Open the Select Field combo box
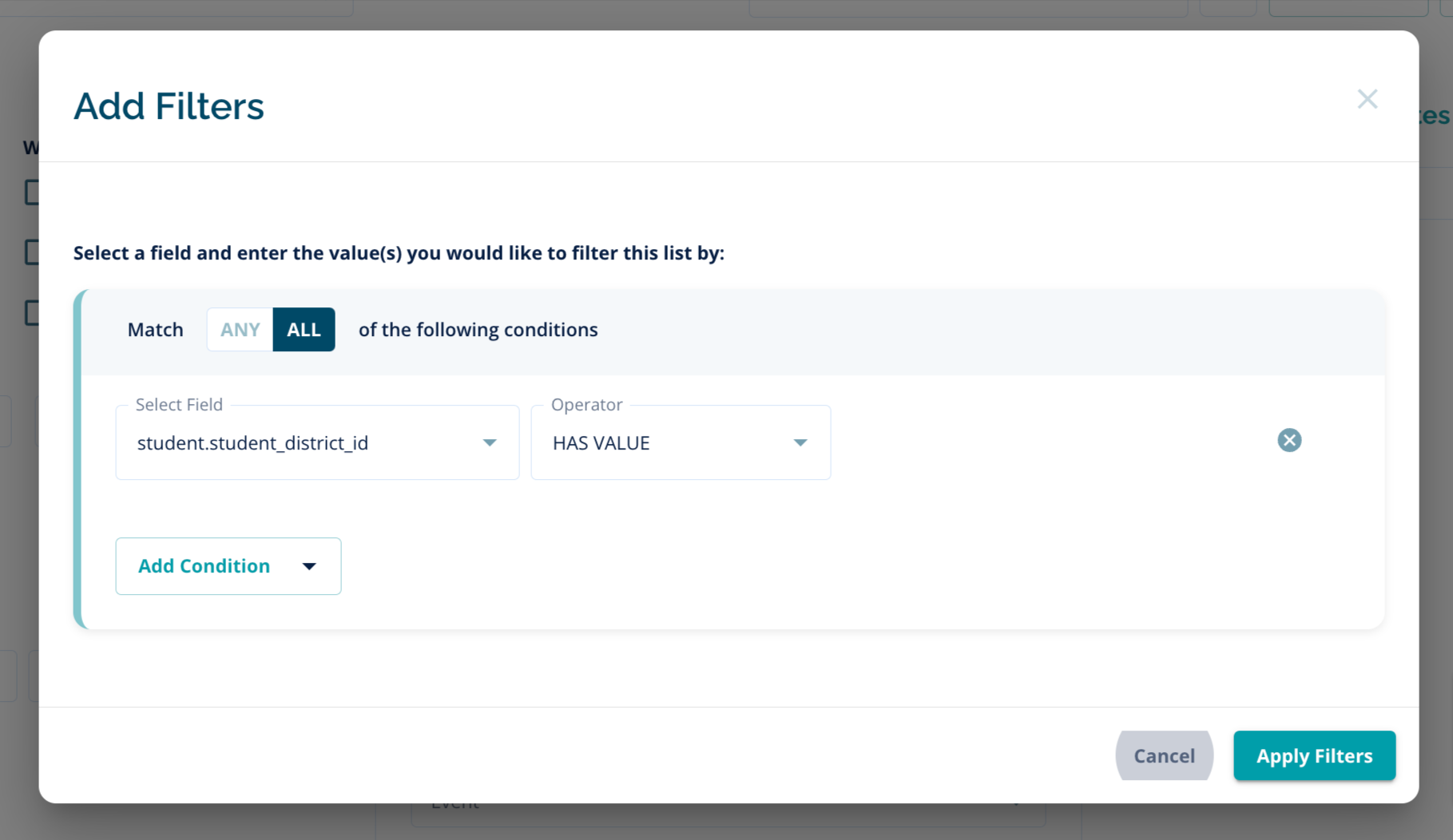Viewport: 1453px width, 840px height. [x=316, y=442]
